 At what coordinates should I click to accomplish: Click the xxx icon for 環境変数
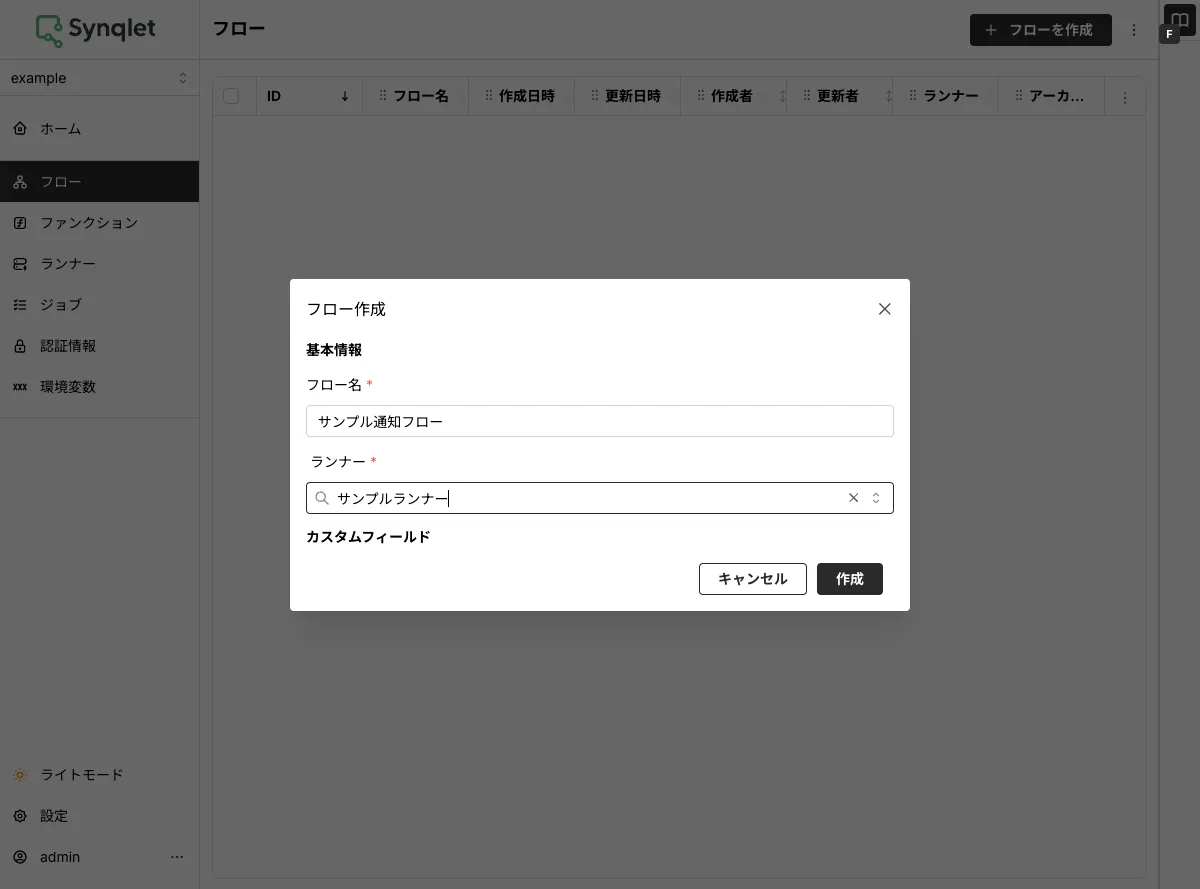click(x=20, y=387)
